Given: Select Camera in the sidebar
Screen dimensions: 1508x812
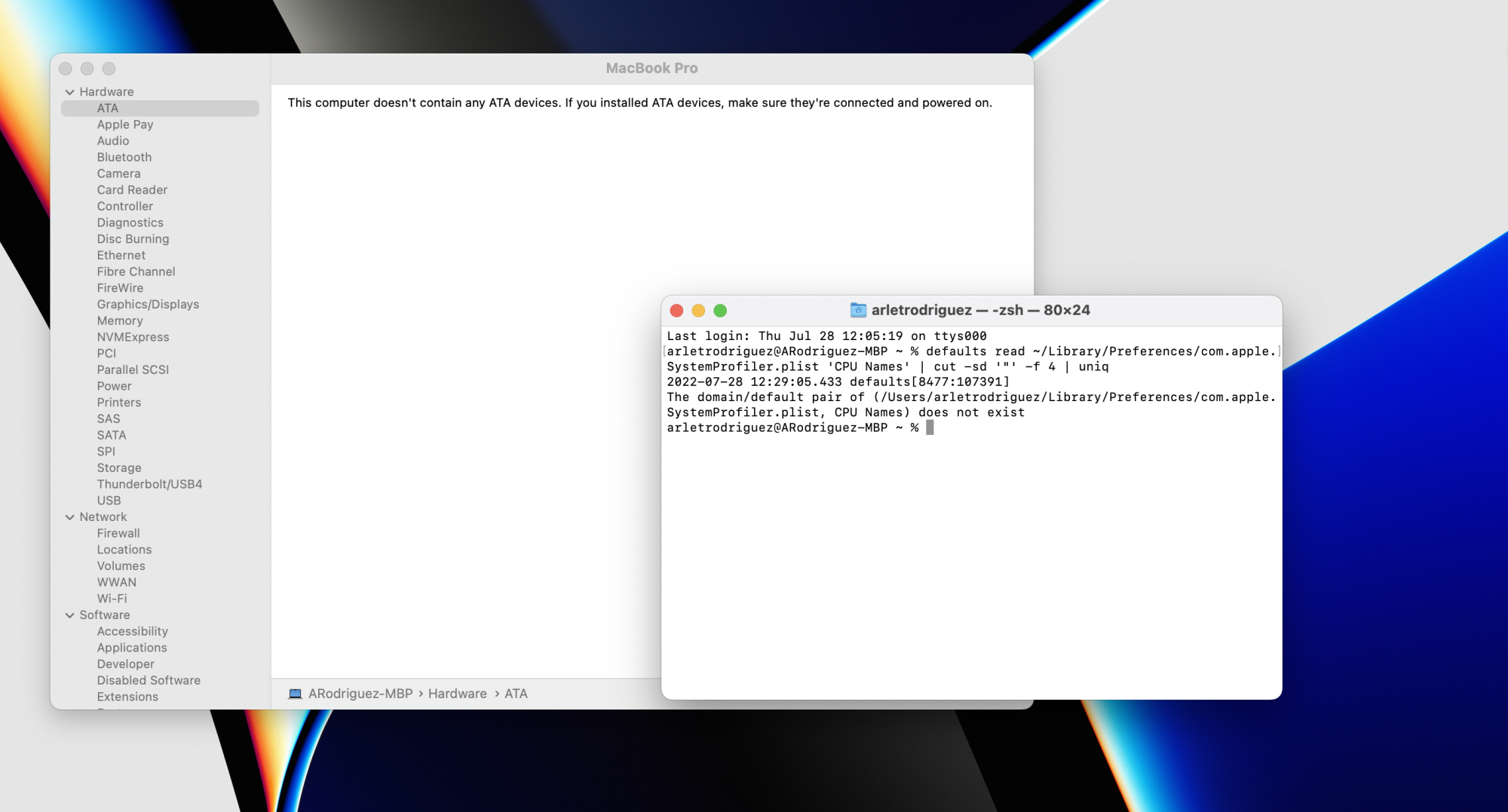Looking at the screenshot, I should click(118, 173).
